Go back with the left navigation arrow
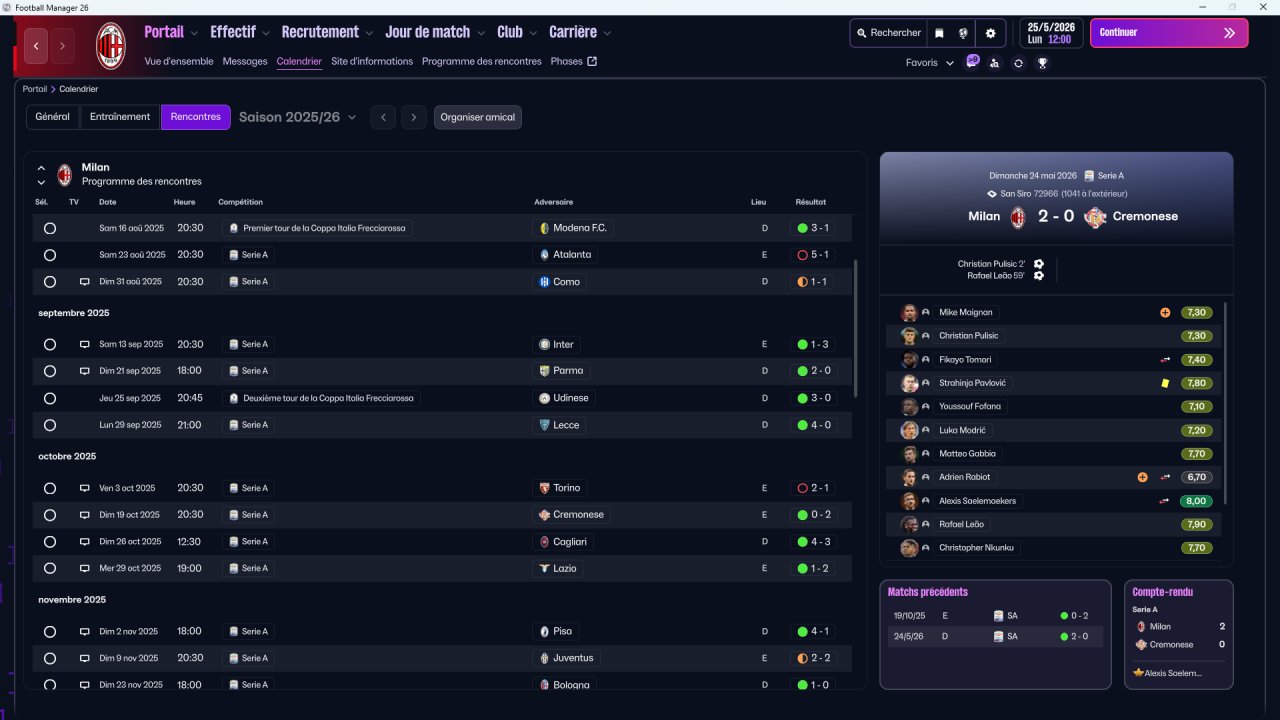1280x720 pixels. (37, 46)
